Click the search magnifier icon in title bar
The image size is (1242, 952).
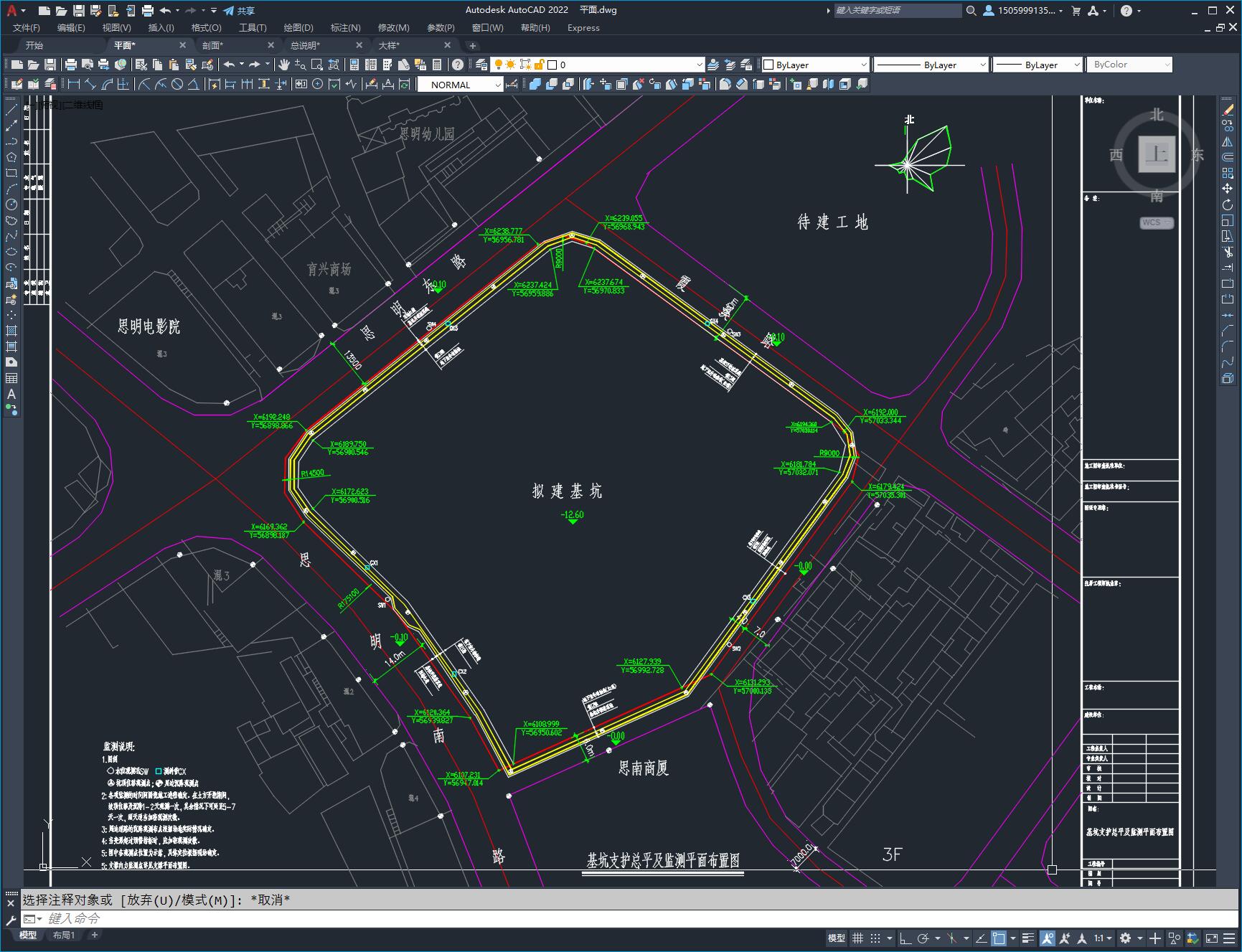click(x=971, y=10)
